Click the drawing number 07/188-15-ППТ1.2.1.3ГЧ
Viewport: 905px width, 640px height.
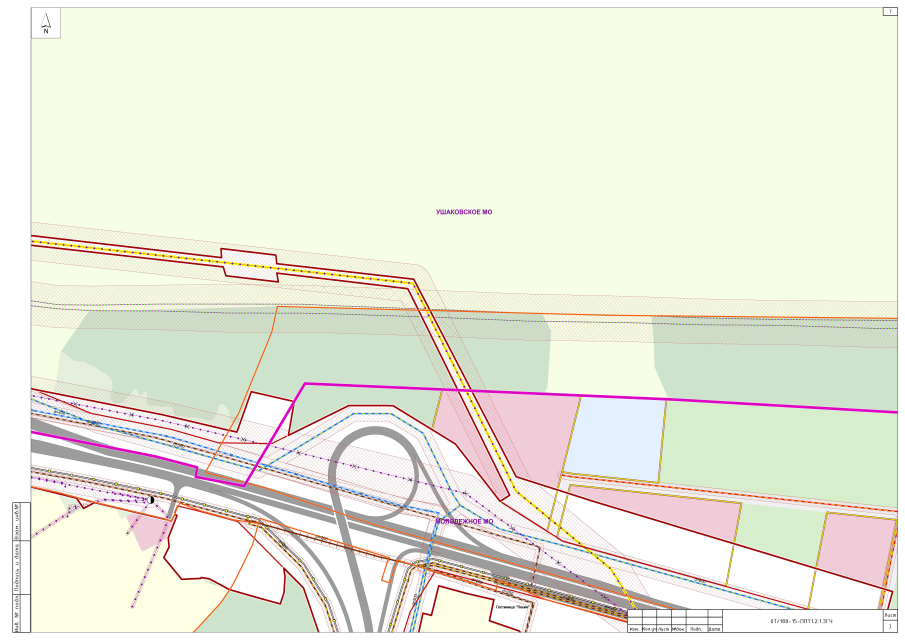(x=800, y=620)
